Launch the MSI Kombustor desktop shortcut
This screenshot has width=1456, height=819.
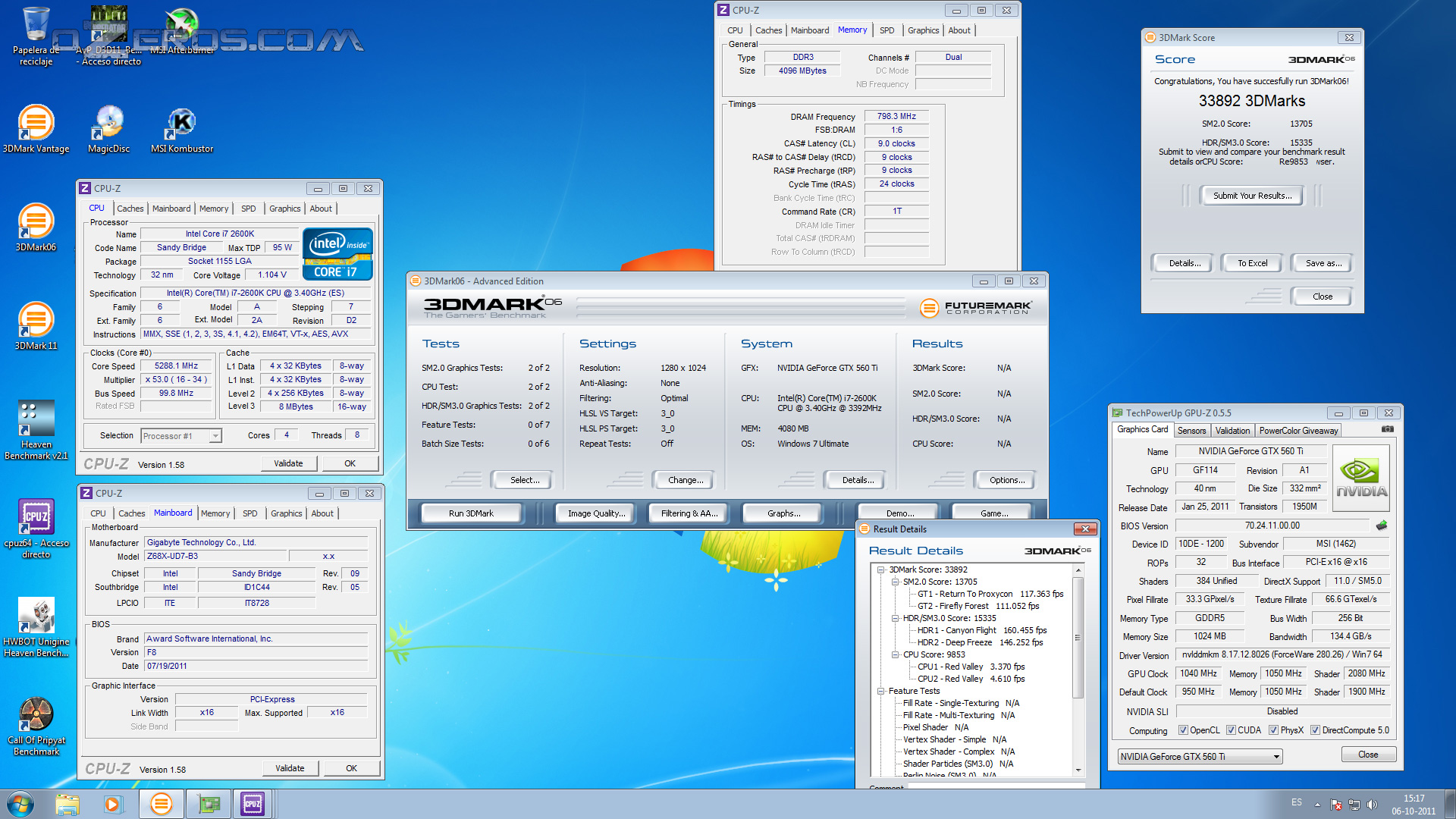tap(182, 129)
